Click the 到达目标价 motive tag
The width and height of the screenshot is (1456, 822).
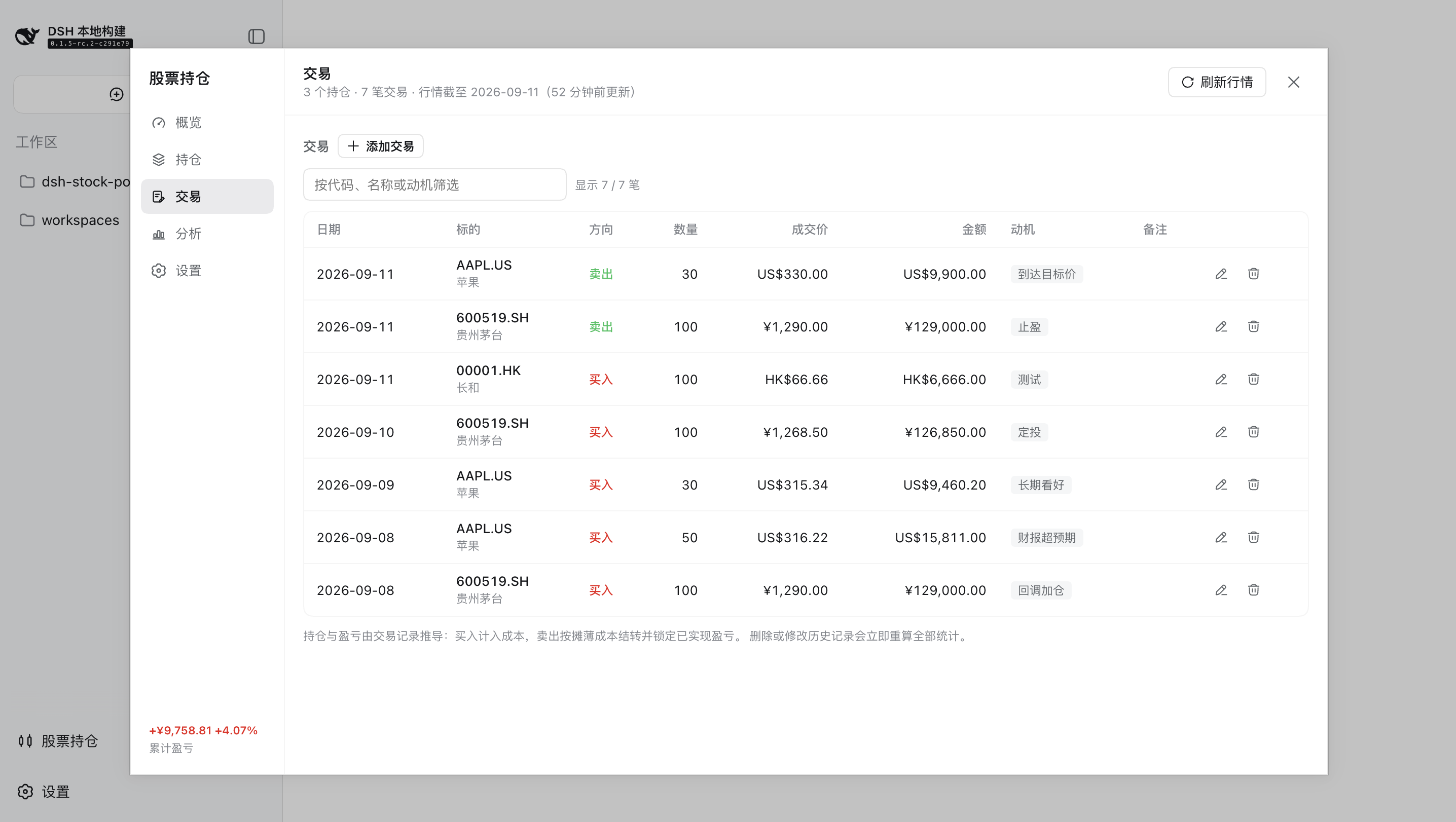(x=1047, y=274)
